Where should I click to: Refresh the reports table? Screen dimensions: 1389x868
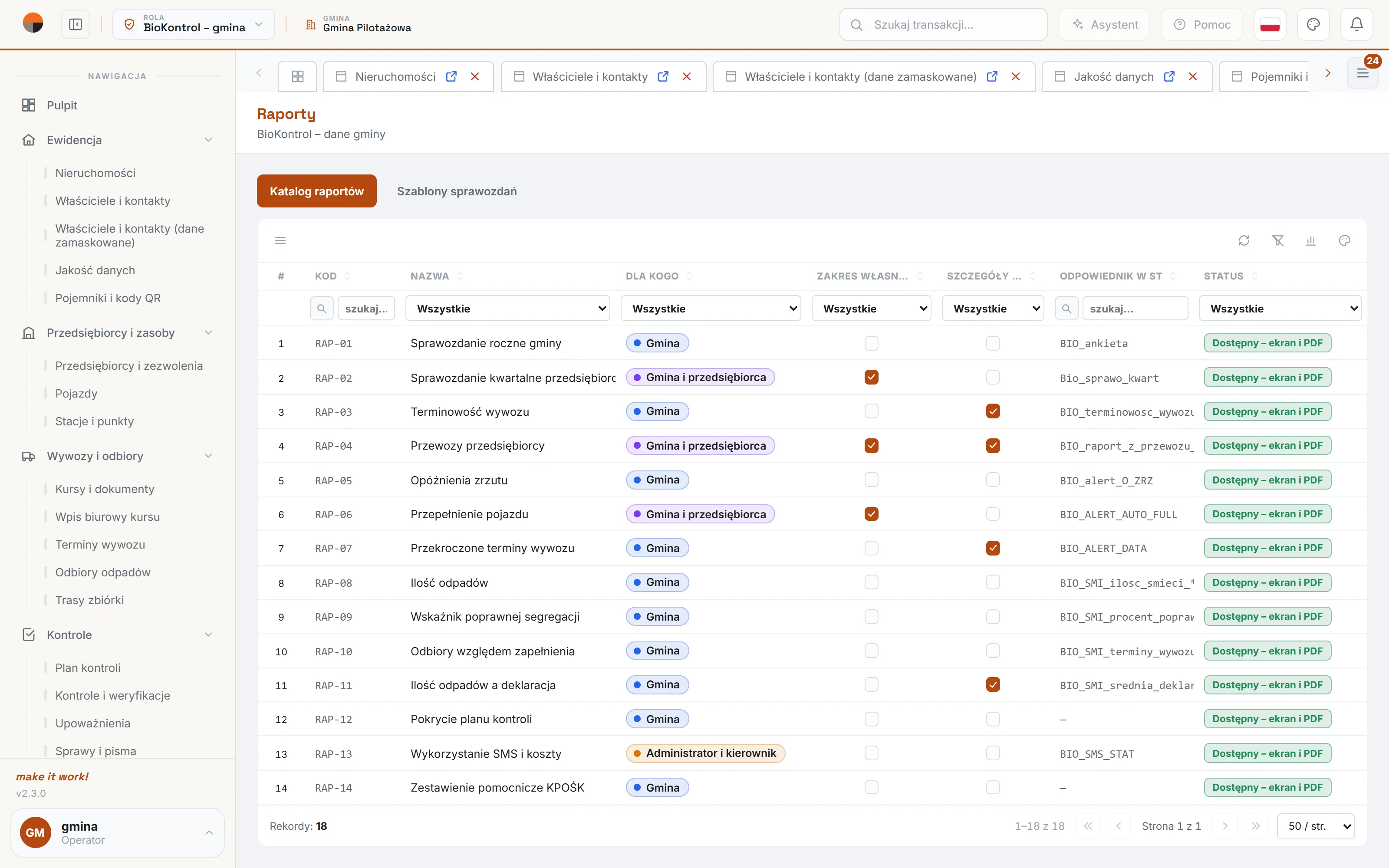[1244, 240]
